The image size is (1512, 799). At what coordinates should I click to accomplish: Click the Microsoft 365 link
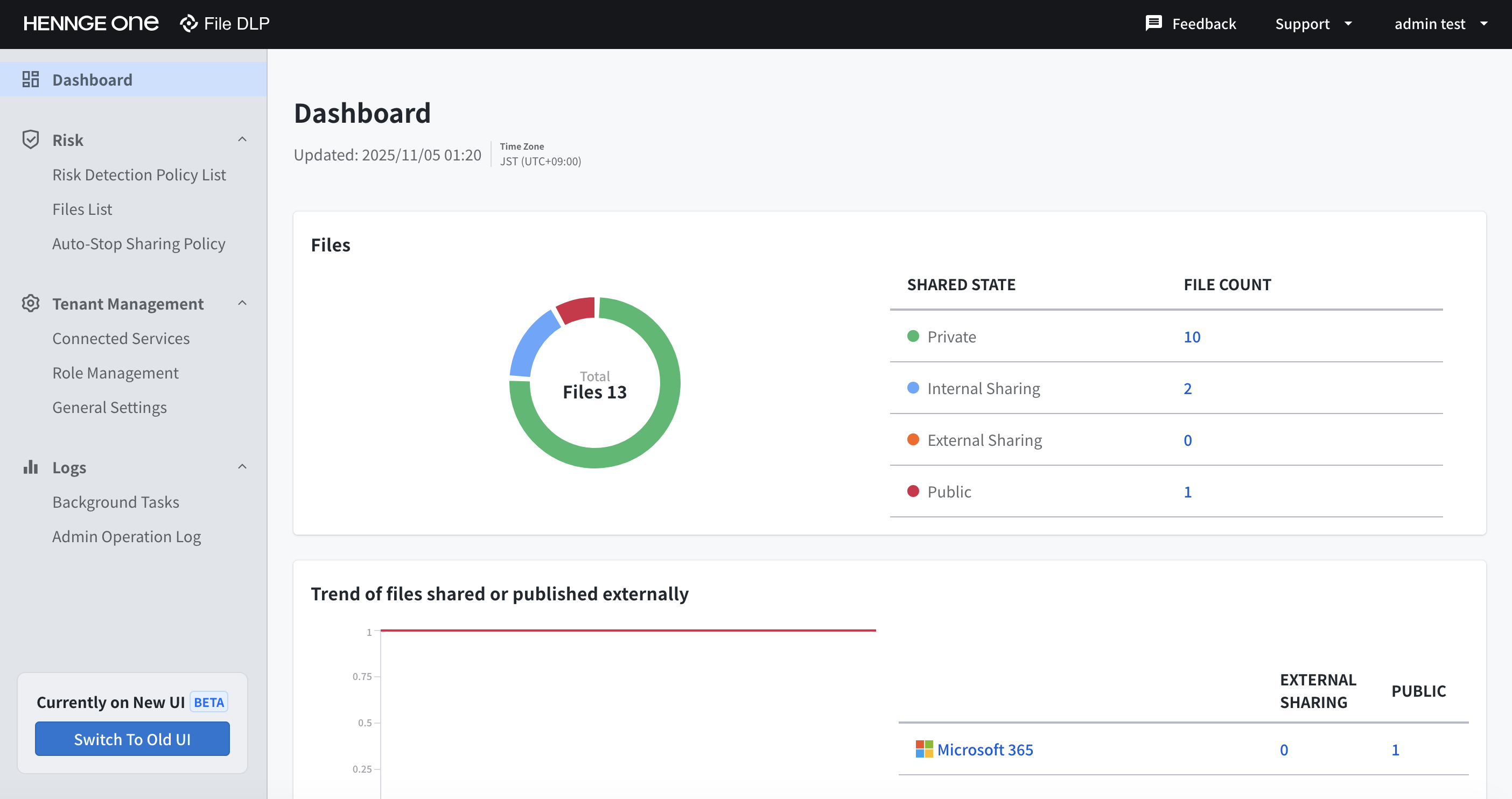coord(985,749)
